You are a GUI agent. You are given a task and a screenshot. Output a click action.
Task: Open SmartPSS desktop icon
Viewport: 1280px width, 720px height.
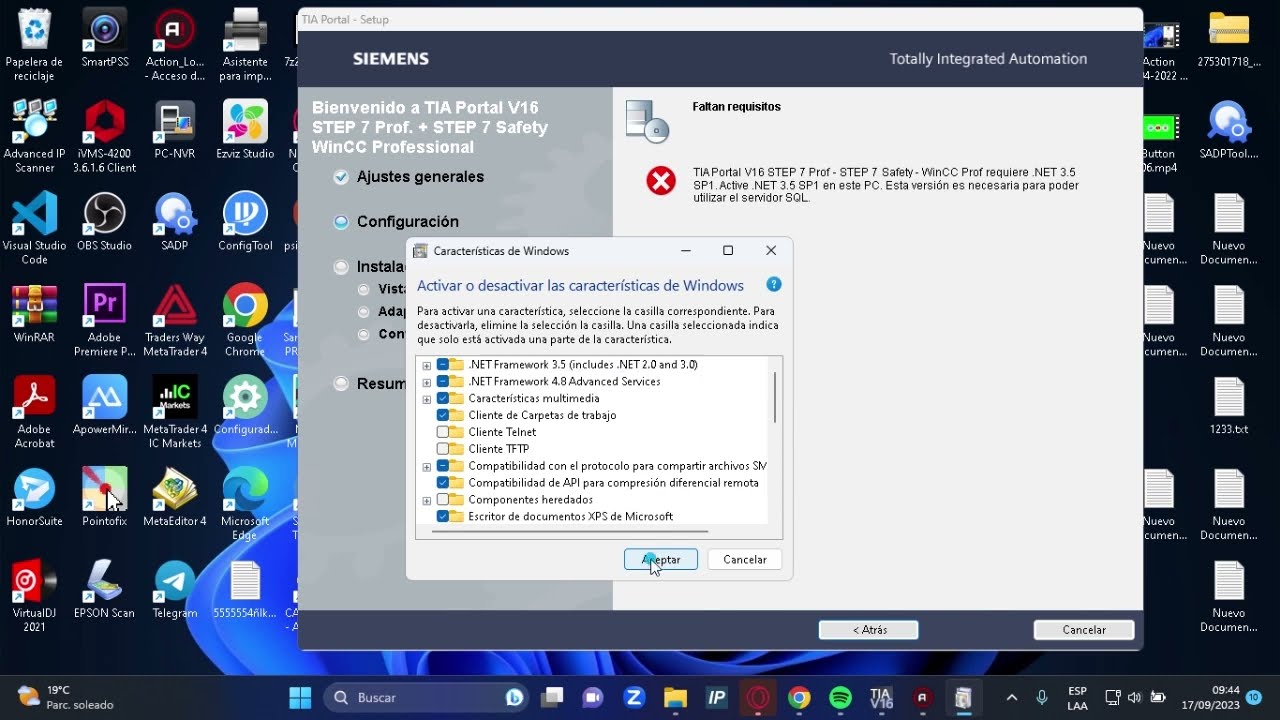[x=105, y=40]
